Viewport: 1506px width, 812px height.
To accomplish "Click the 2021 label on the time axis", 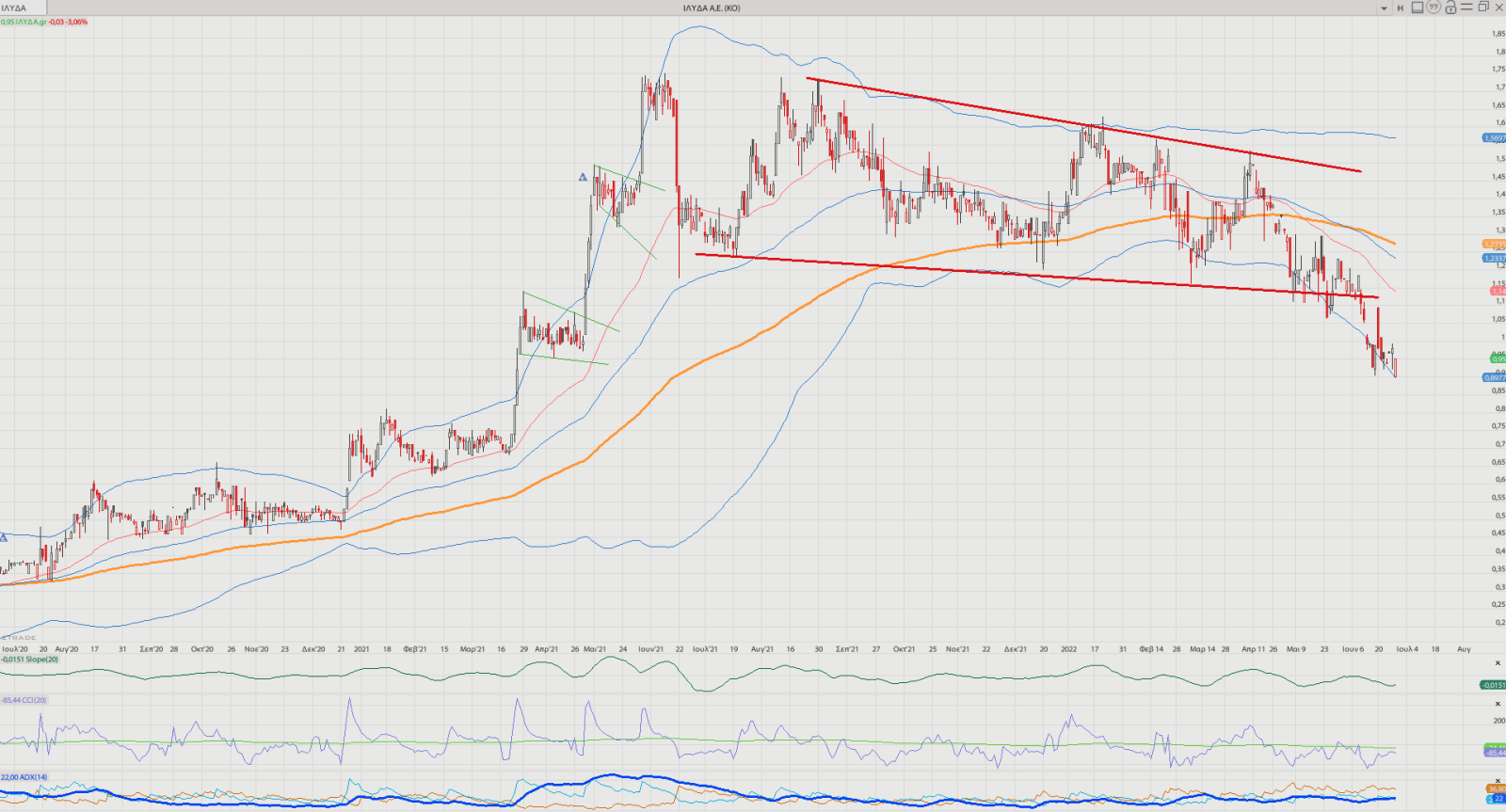I will click(361, 649).
